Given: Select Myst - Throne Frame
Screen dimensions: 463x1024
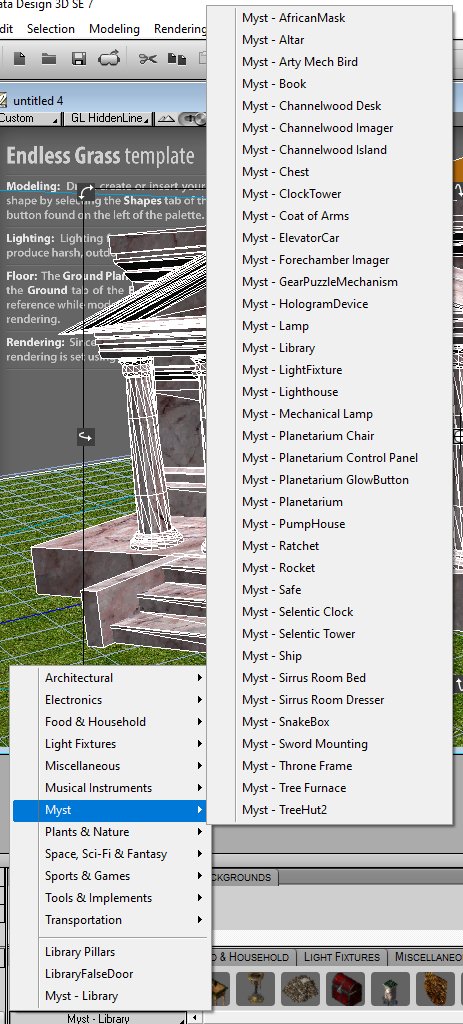Looking at the screenshot, I should 330,766.
